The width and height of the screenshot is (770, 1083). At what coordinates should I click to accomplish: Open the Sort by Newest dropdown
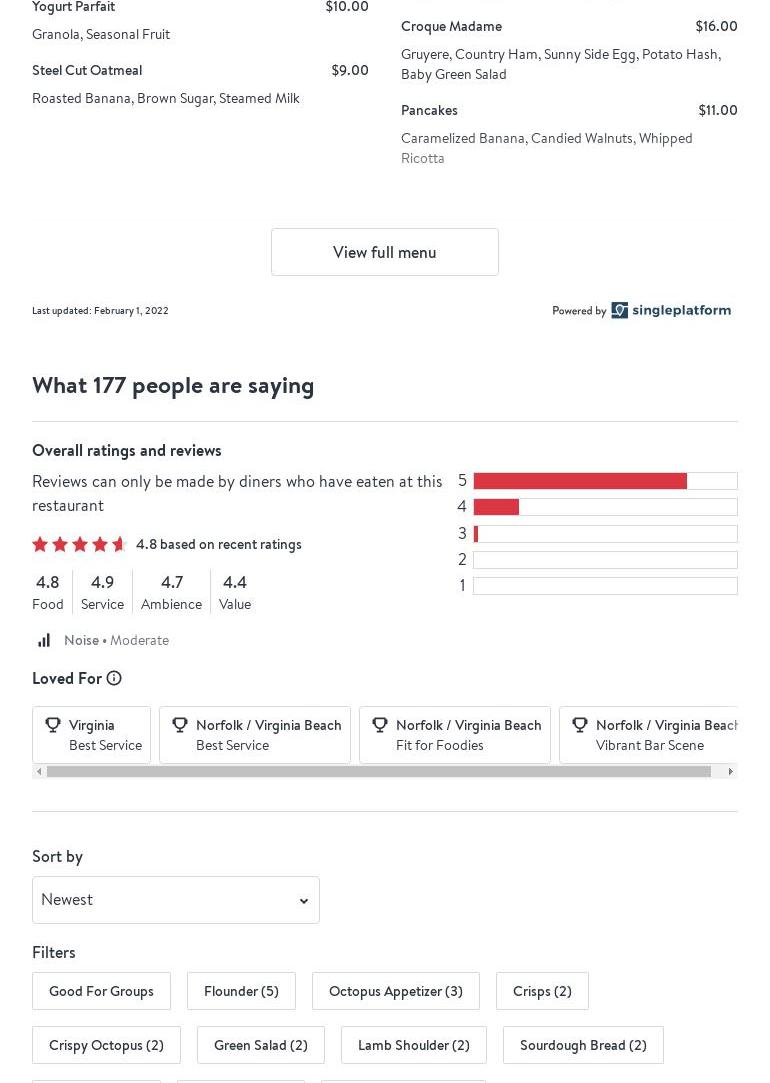click(175, 900)
